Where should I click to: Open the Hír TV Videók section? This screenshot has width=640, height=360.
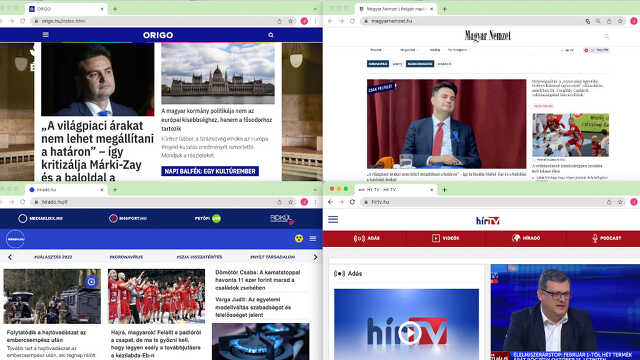pyautogui.click(x=446, y=238)
